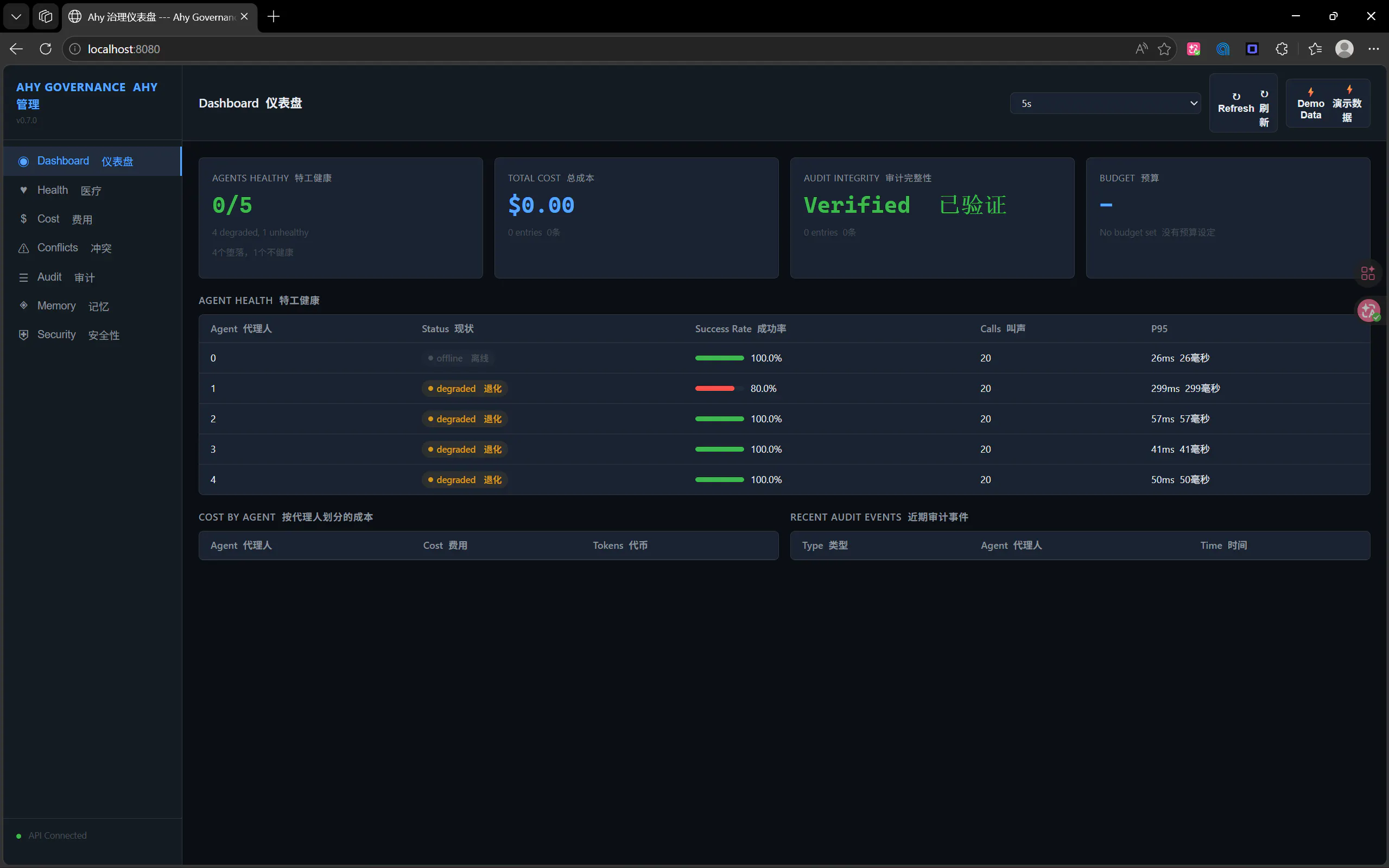
Task: Open the Cost section in sidebar
Action: click(92, 219)
